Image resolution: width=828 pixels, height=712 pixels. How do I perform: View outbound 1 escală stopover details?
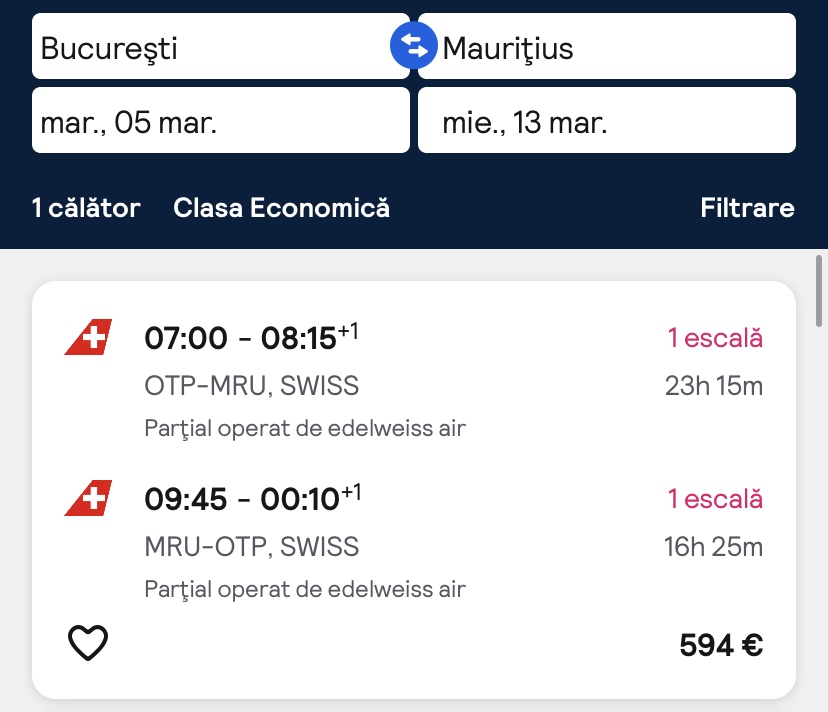715,338
